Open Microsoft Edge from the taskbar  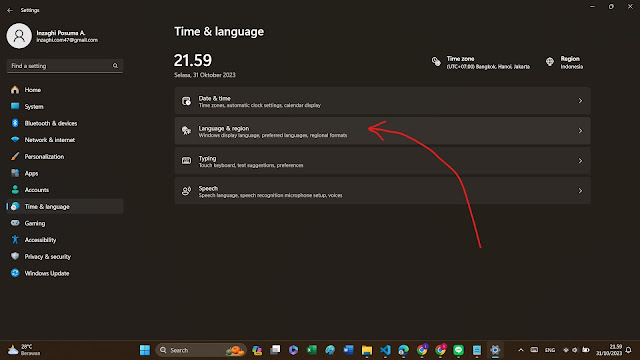403,350
